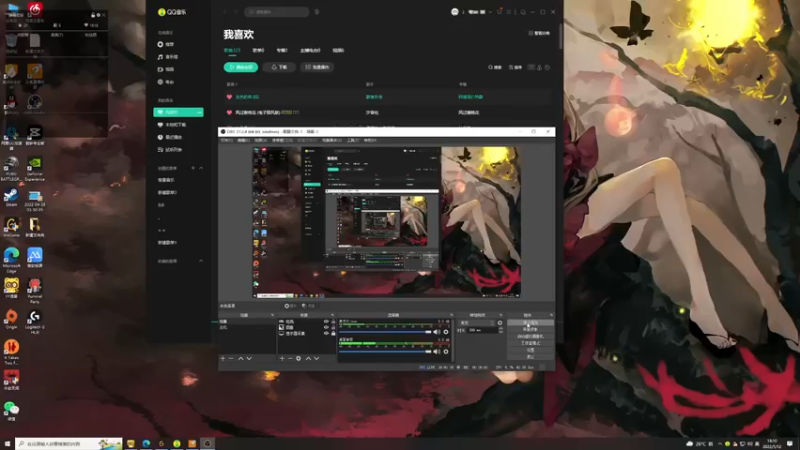Open the Steam desktop shortcut
800x450 pixels.
[11, 196]
